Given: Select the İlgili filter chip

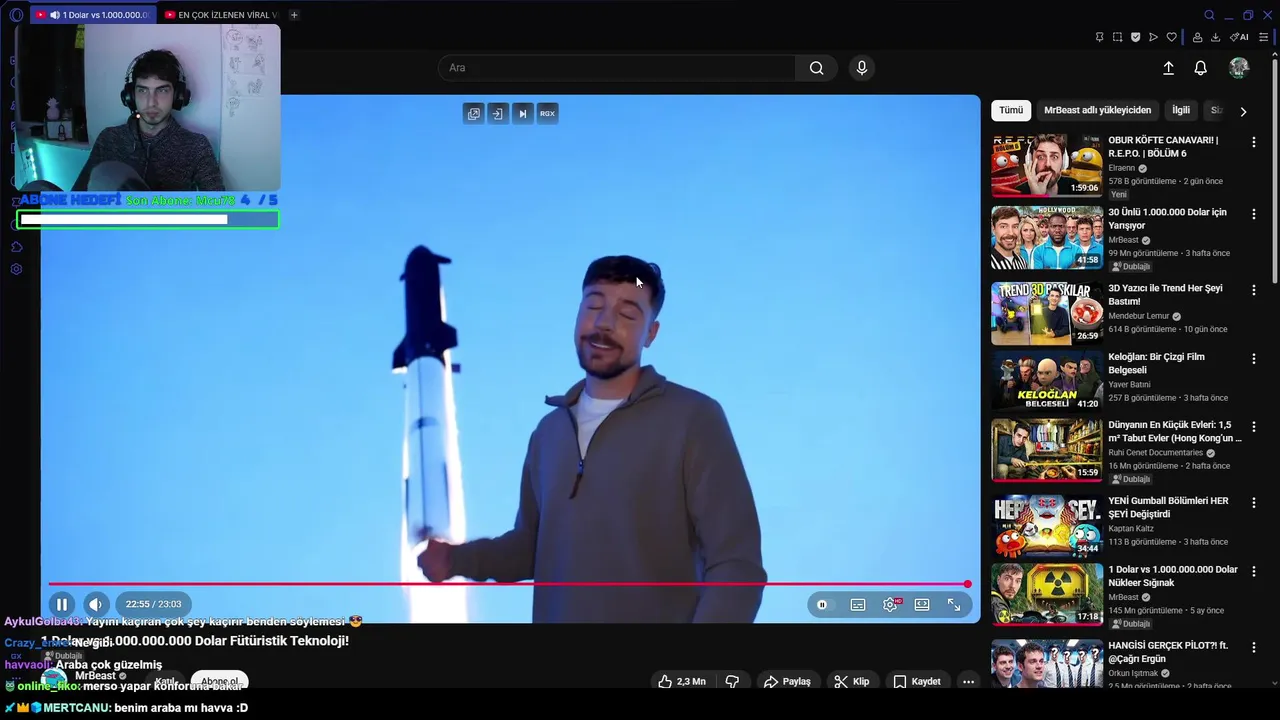Looking at the screenshot, I should coord(1181,110).
